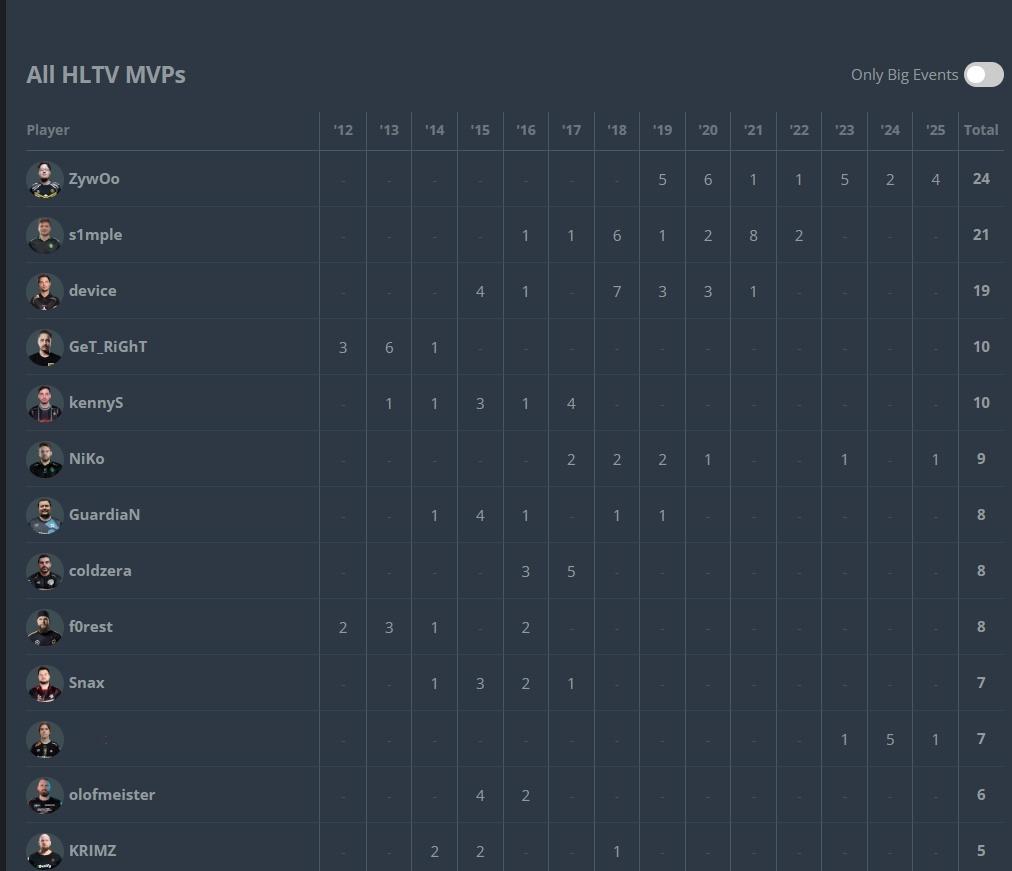Click the '15 year column header

(x=480, y=130)
